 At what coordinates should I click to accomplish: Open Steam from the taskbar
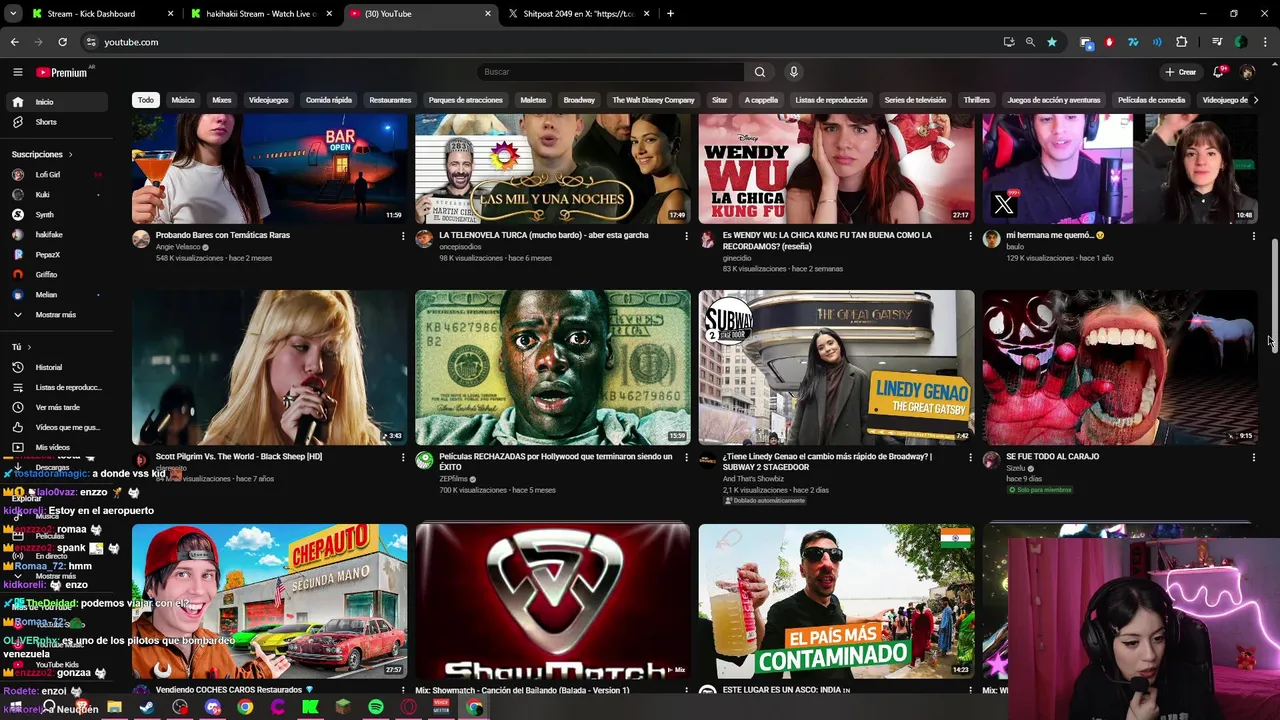tap(147, 707)
